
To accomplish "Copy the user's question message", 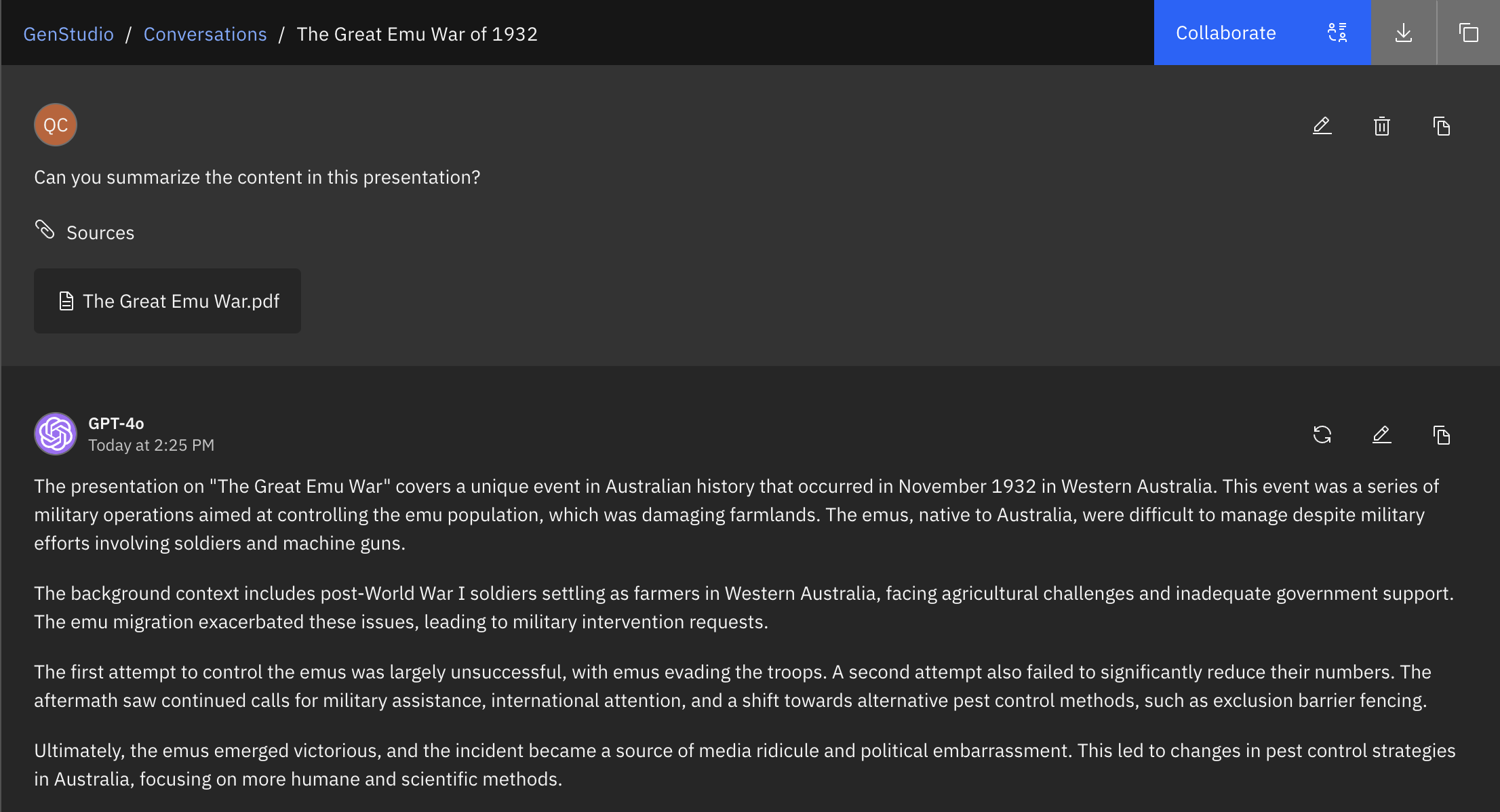I will pos(1442,126).
